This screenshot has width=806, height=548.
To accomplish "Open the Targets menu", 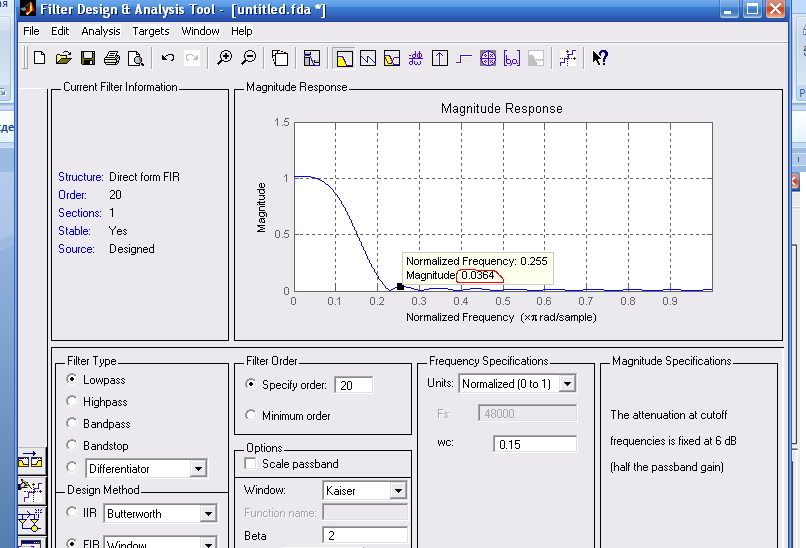I will click(x=151, y=31).
